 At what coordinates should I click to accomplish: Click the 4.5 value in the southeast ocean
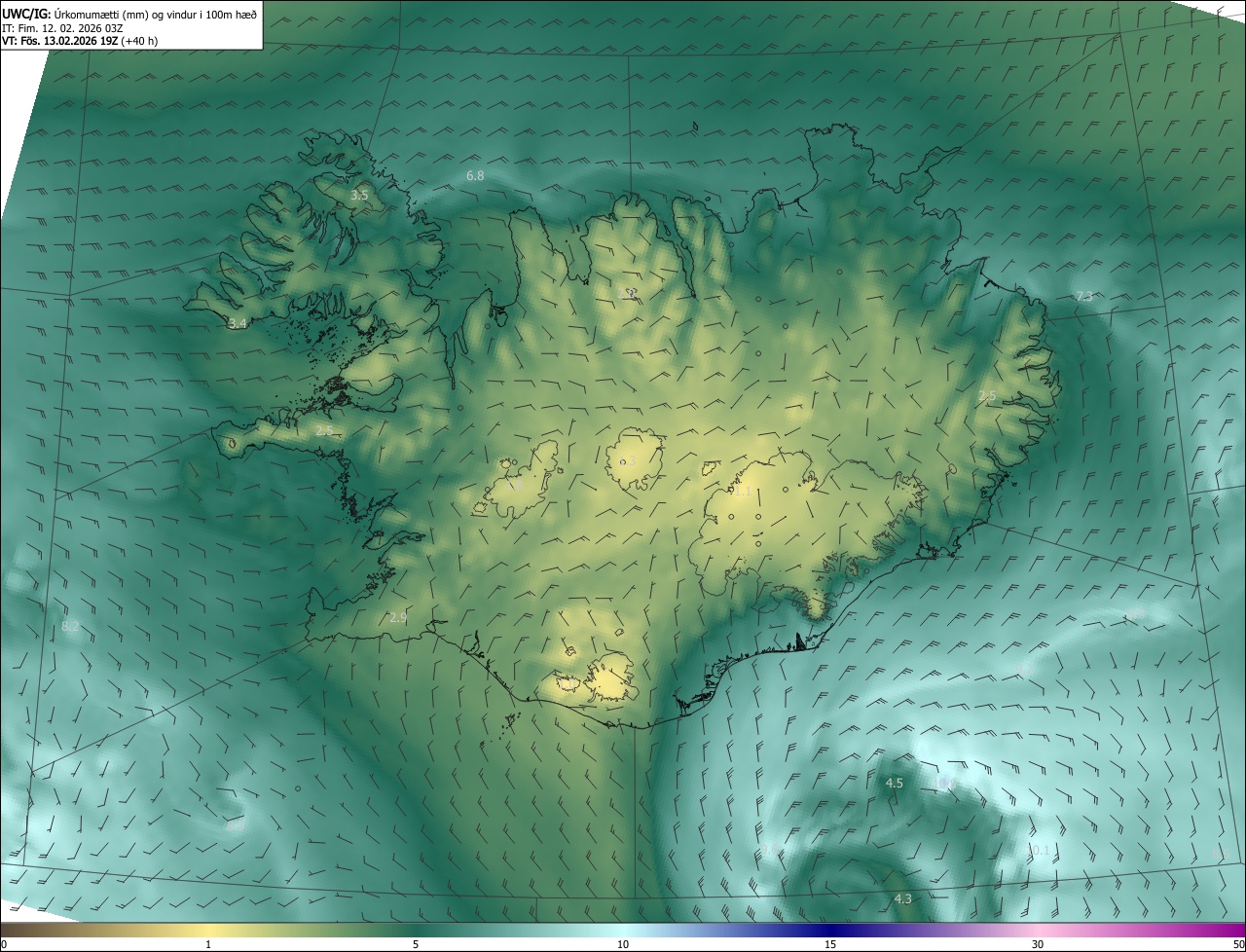pyautogui.click(x=894, y=784)
